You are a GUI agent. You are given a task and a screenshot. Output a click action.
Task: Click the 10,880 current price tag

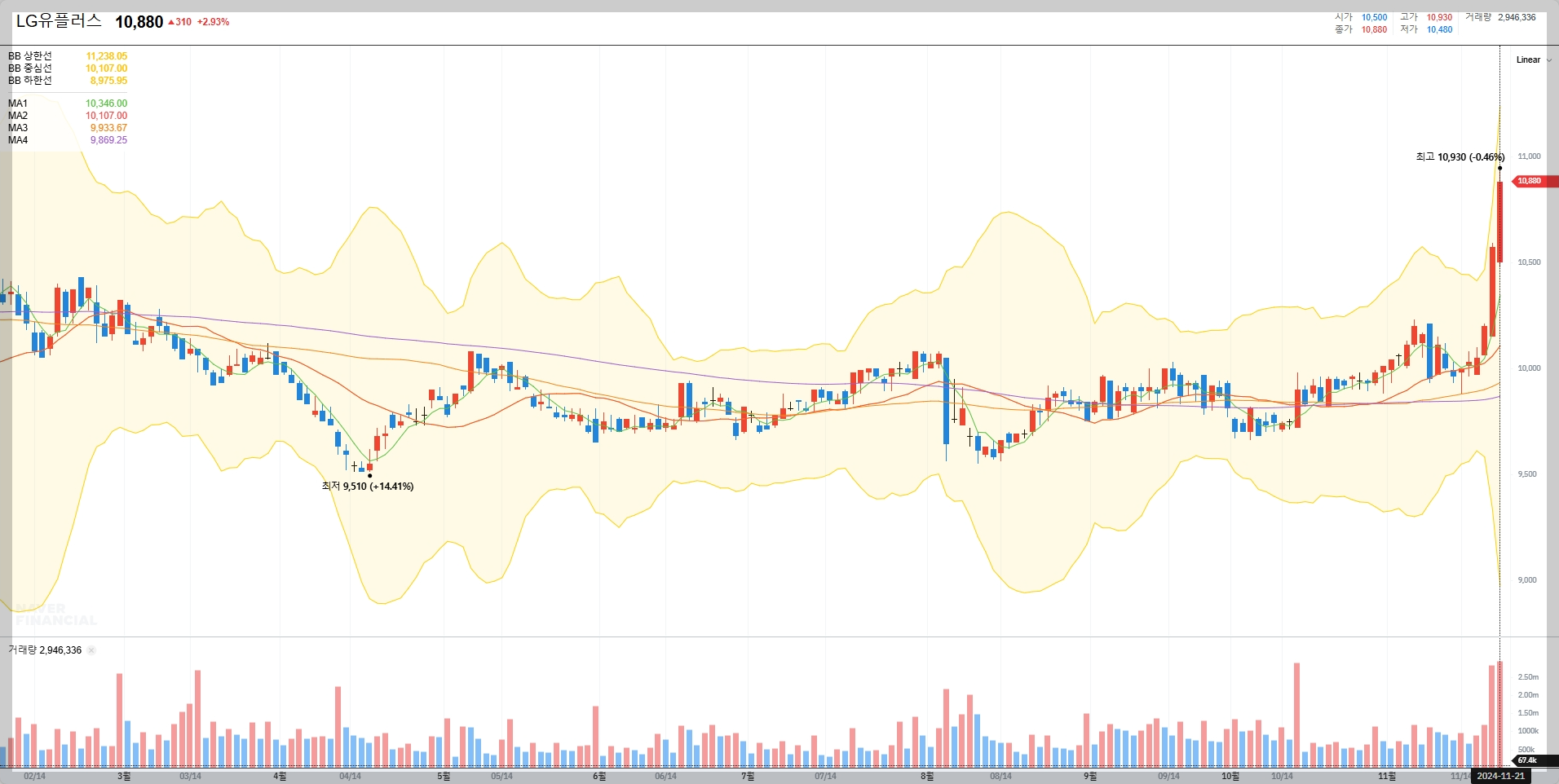(1535, 181)
